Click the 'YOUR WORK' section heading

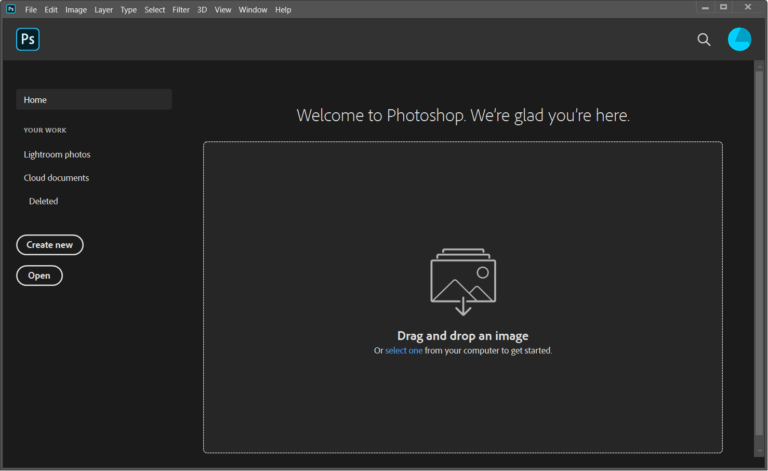coord(45,130)
